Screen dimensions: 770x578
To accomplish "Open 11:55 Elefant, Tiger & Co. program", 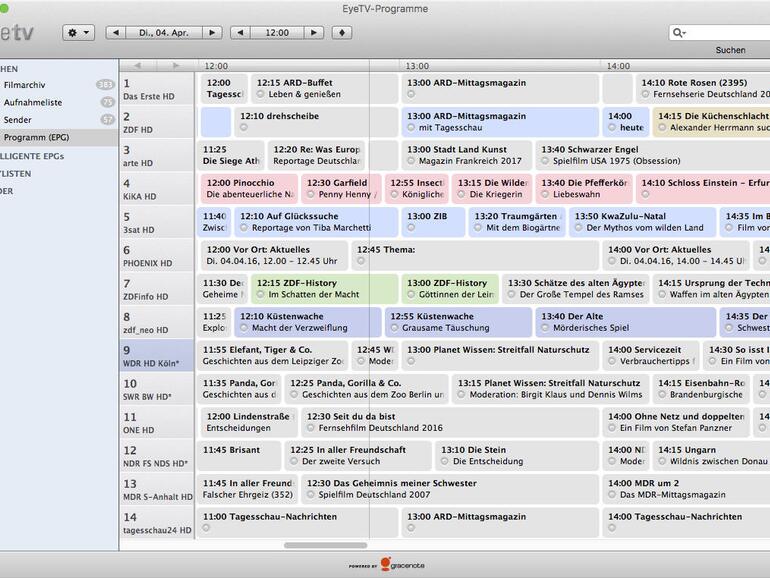I will pyautogui.click(x=273, y=356).
